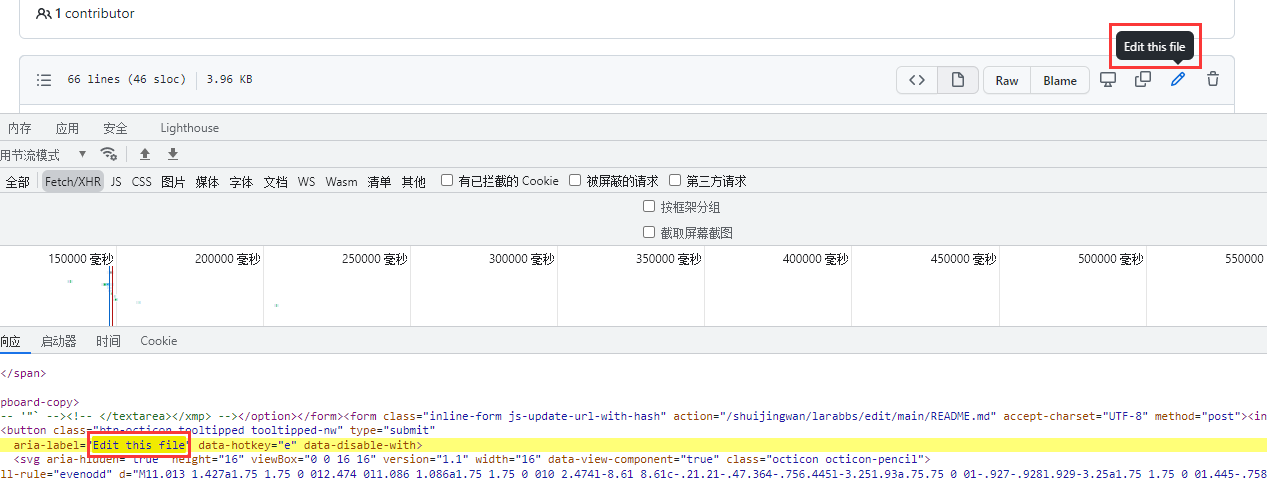Delete this file via trash icon
The image size is (1267, 490).
click(x=1213, y=80)
